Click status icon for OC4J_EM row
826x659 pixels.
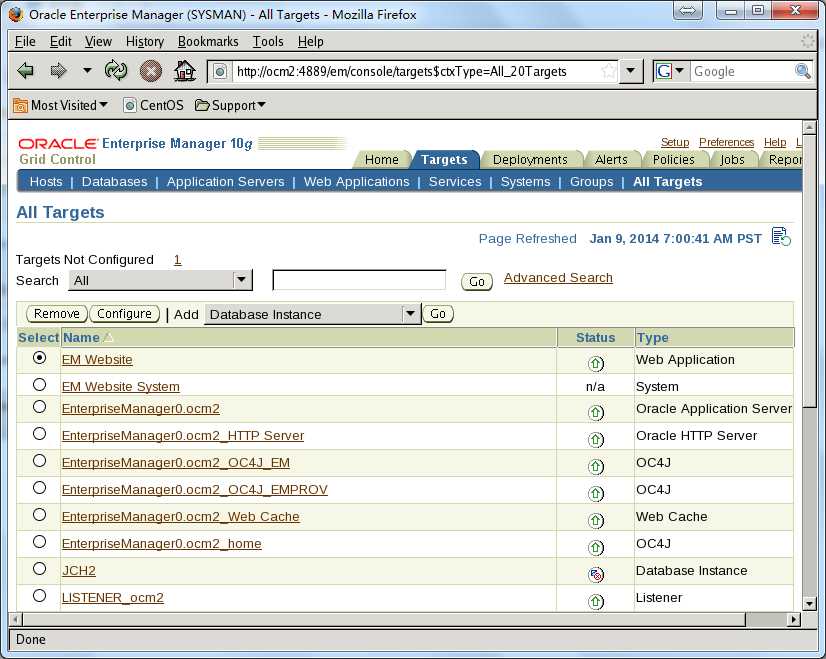596,466
